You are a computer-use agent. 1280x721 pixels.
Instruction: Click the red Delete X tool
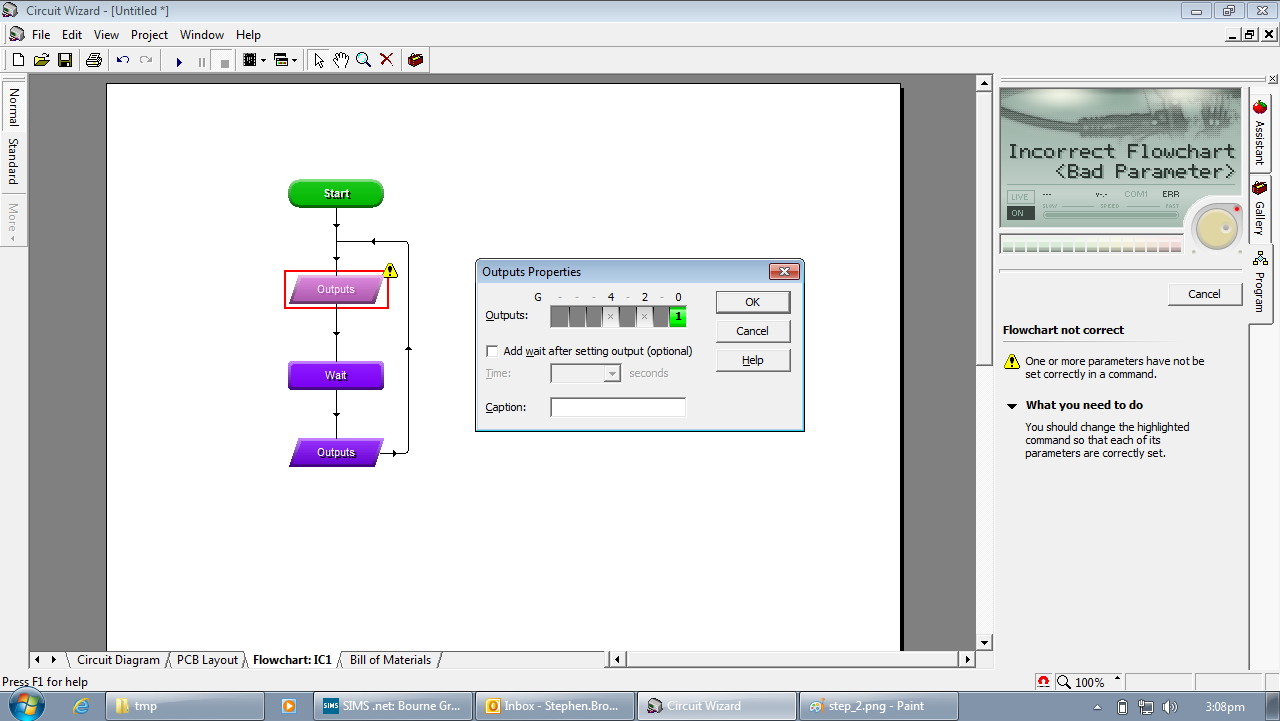point(387,60)
